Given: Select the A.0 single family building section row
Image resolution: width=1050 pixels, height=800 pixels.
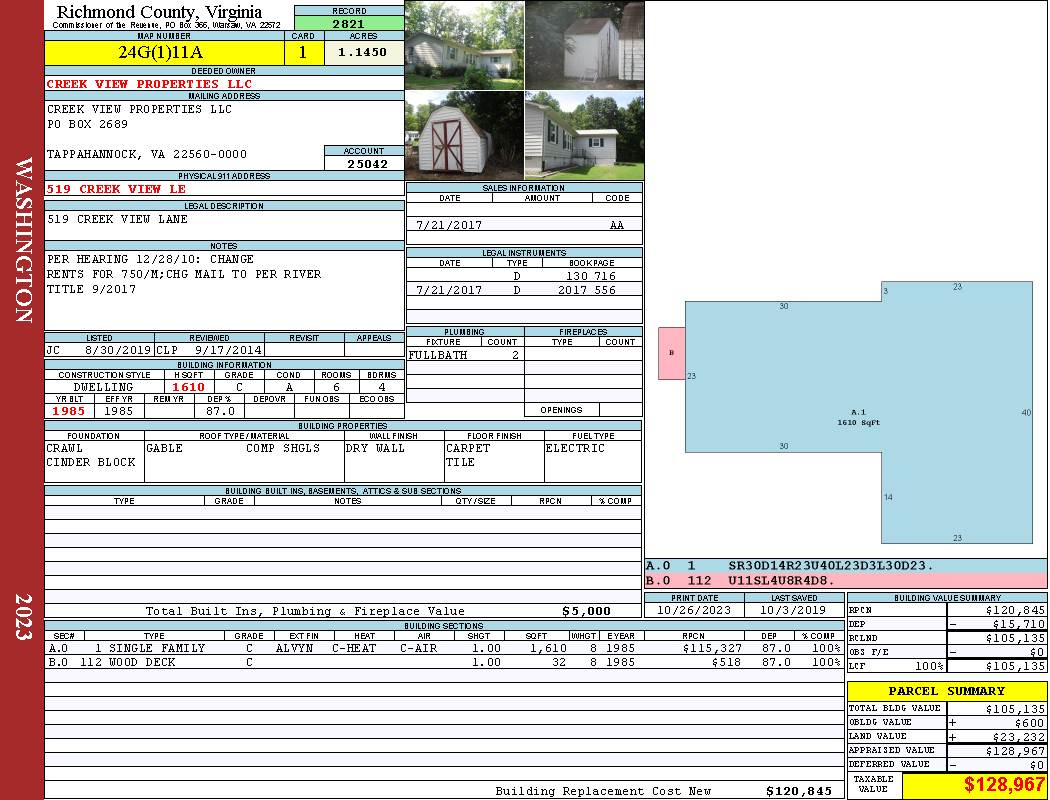Looking at the screenshot, I should pyautogui.click(x=442, y=648).
